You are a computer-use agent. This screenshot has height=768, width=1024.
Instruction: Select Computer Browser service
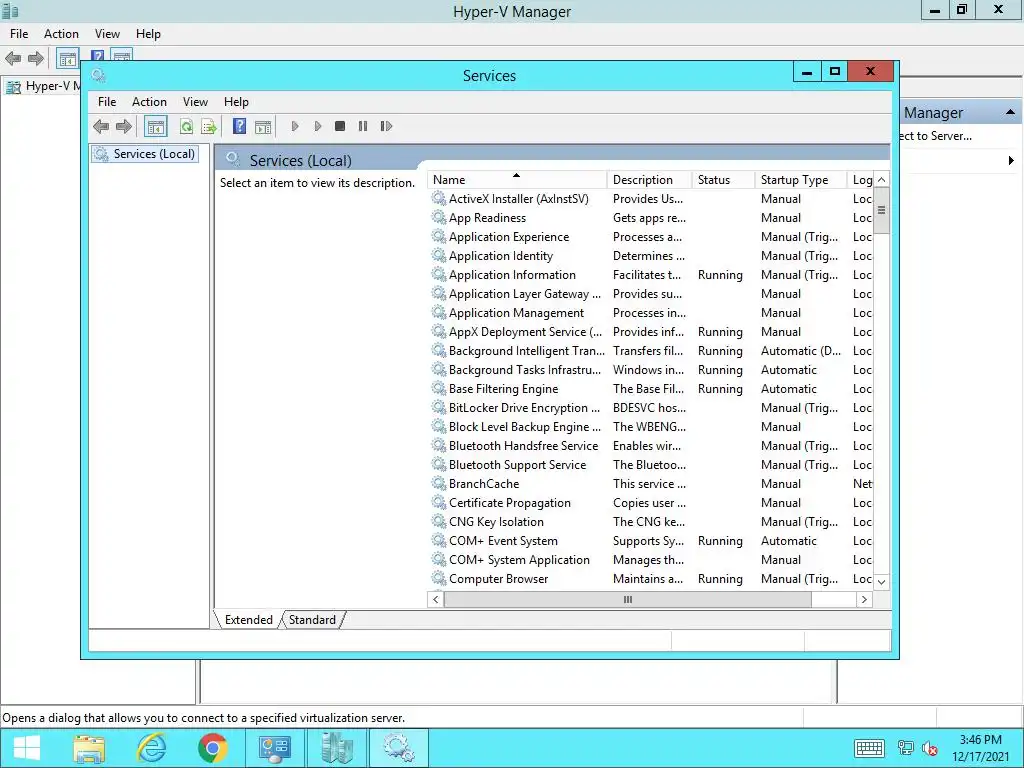[x=650, y=579]
